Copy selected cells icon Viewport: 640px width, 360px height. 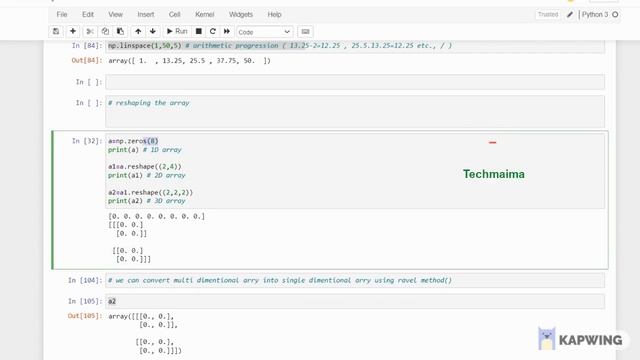pos(105,31)
